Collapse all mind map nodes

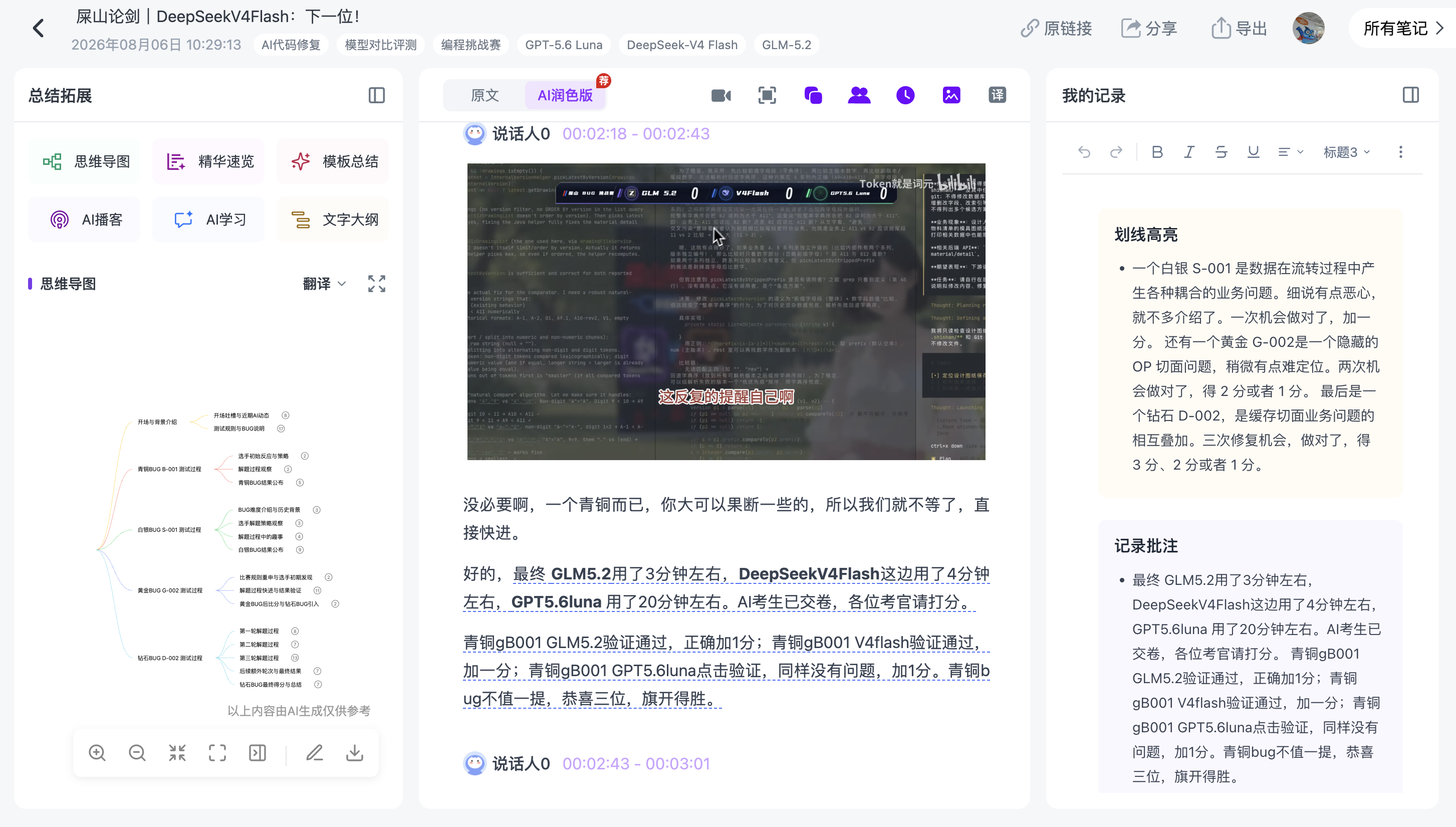(177, 753)
